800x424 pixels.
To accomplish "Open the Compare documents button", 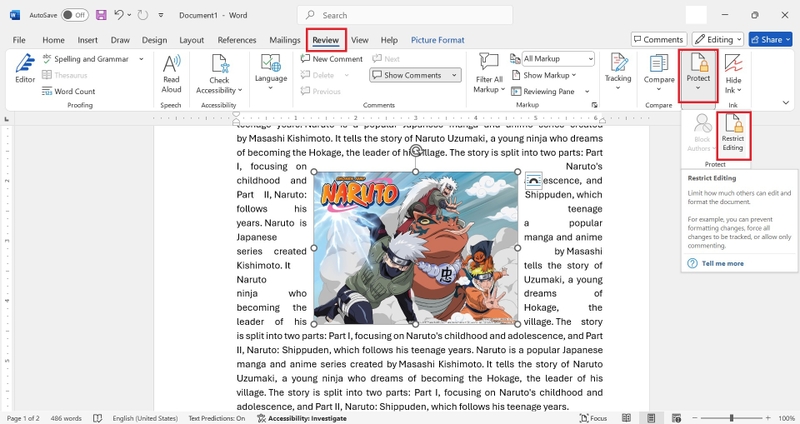I will (659, 71).
